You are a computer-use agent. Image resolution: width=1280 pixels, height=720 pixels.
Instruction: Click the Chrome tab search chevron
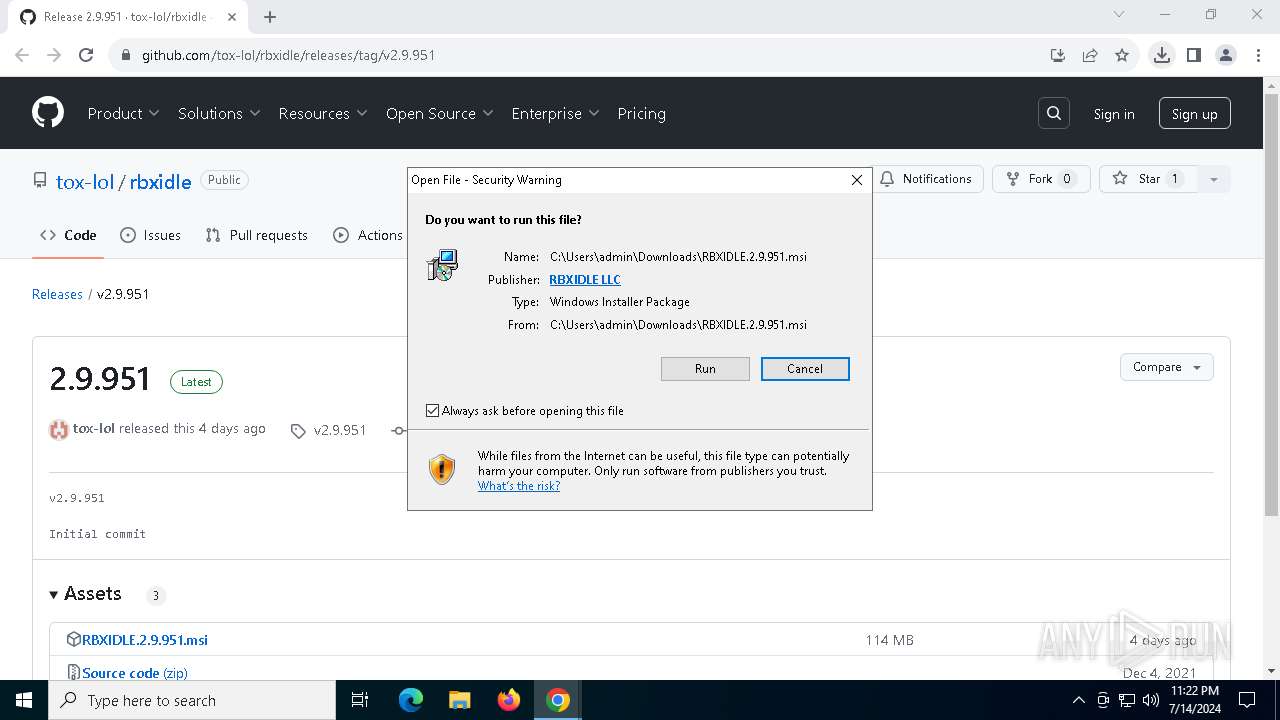coord(1119,14)
